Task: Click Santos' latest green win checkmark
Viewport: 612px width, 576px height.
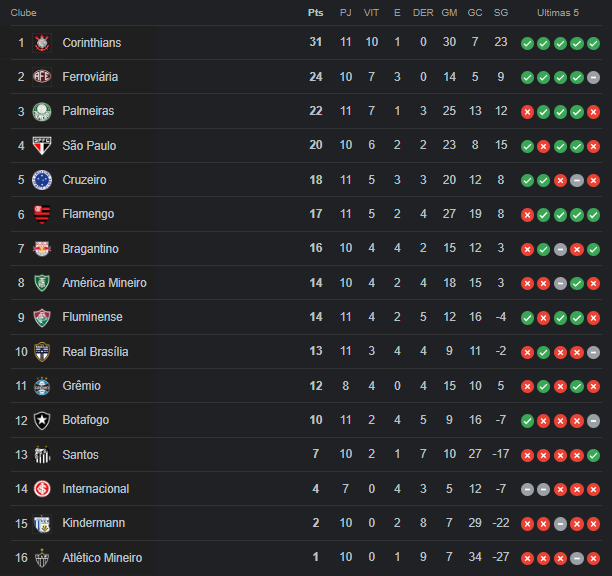Action: point(593,455)
